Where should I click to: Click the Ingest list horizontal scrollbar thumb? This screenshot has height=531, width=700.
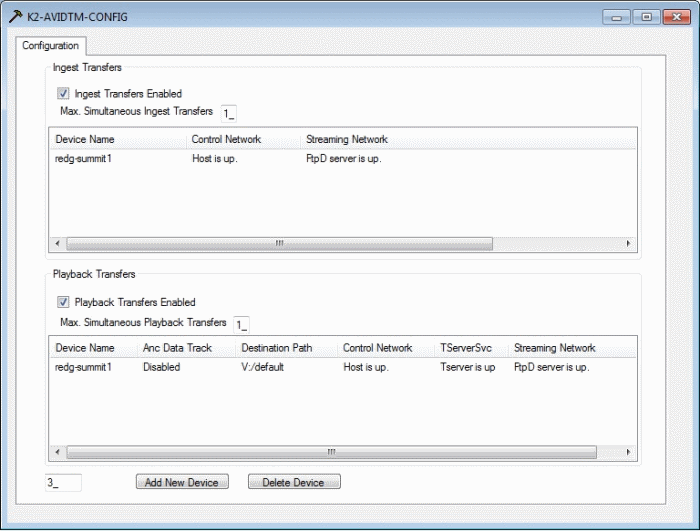coord(279,244)
